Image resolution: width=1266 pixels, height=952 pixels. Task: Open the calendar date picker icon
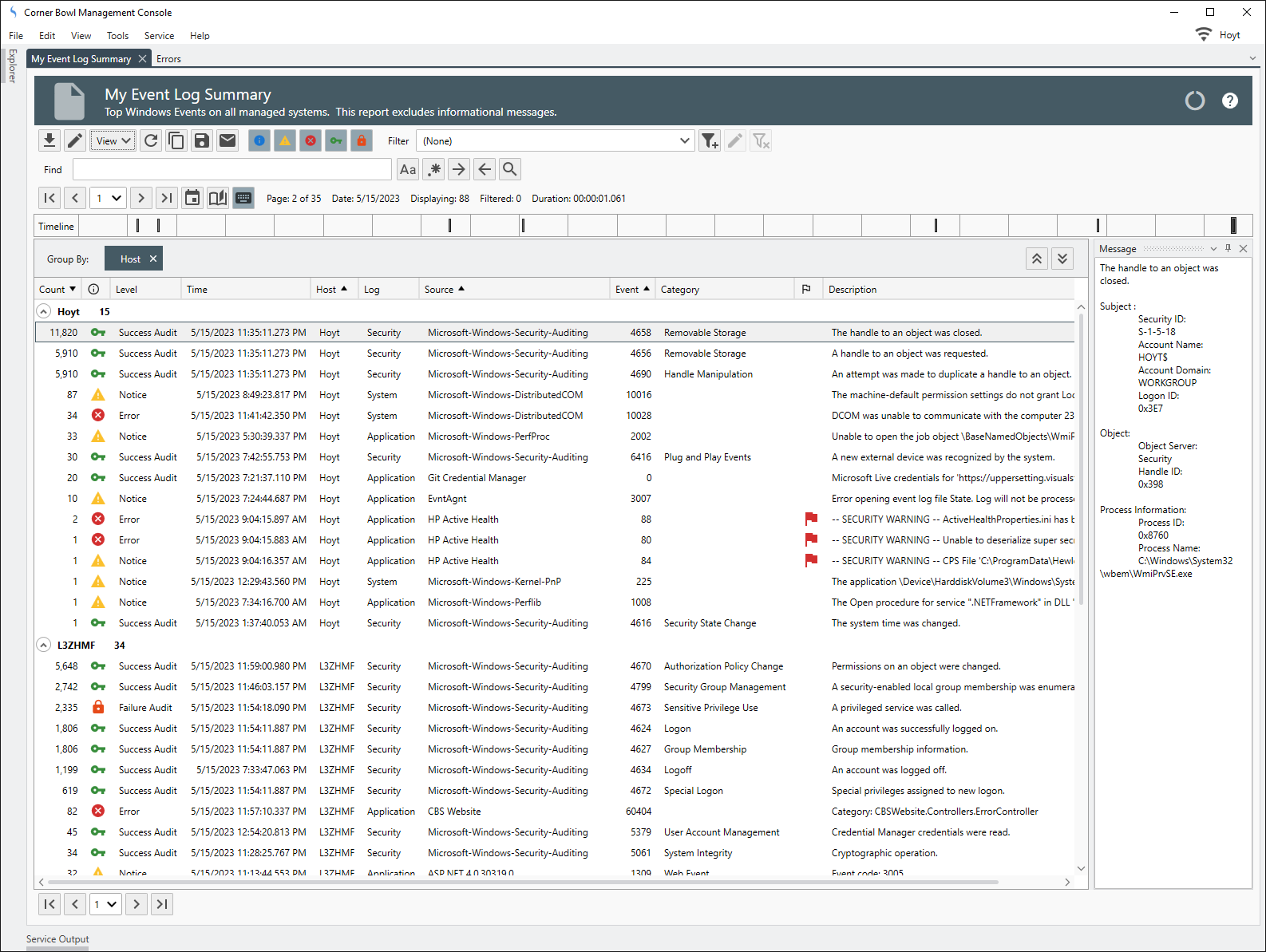tap(192, 198)
